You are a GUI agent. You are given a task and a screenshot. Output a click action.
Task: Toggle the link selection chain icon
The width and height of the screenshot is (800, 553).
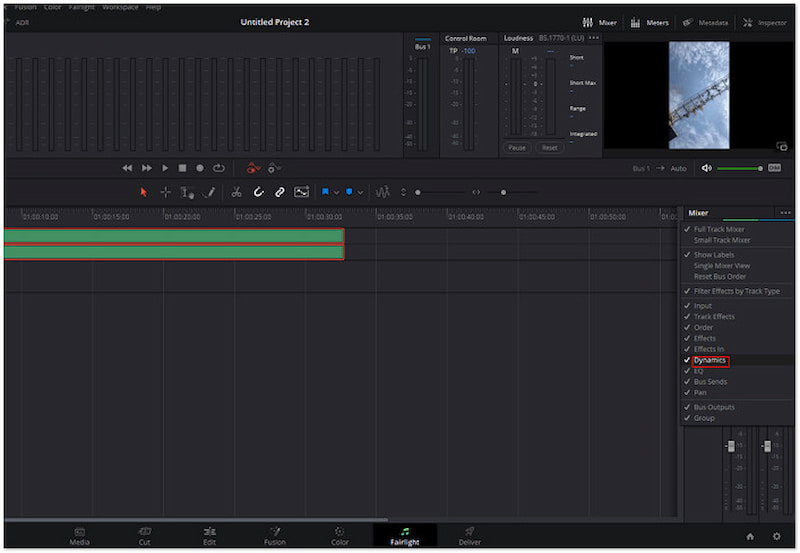point(280,192)
